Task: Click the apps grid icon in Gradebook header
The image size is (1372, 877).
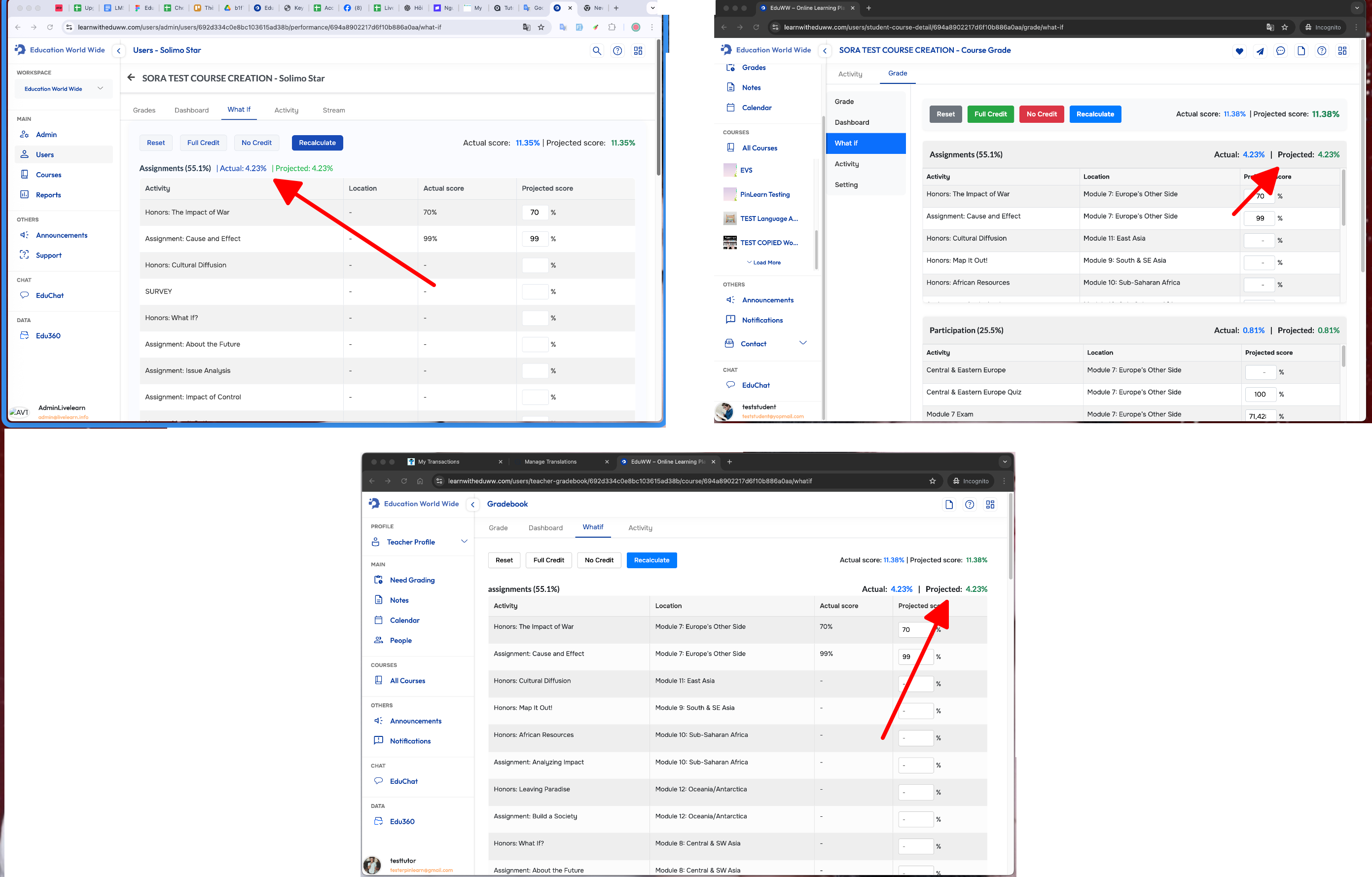Action: click(x=990, y=504)
